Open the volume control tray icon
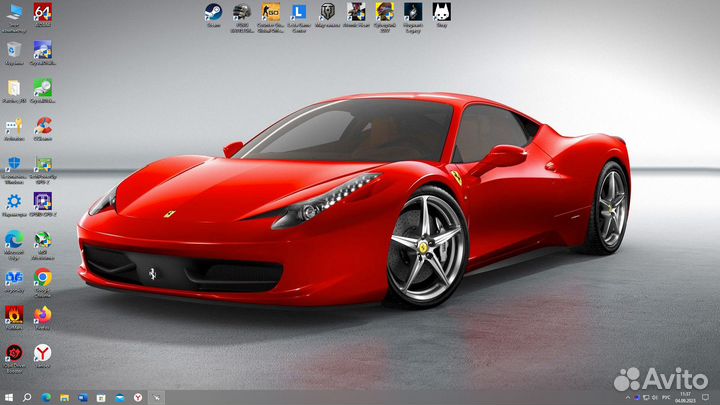This screenshot has width=720, height=405. click(x=654, y=398)
